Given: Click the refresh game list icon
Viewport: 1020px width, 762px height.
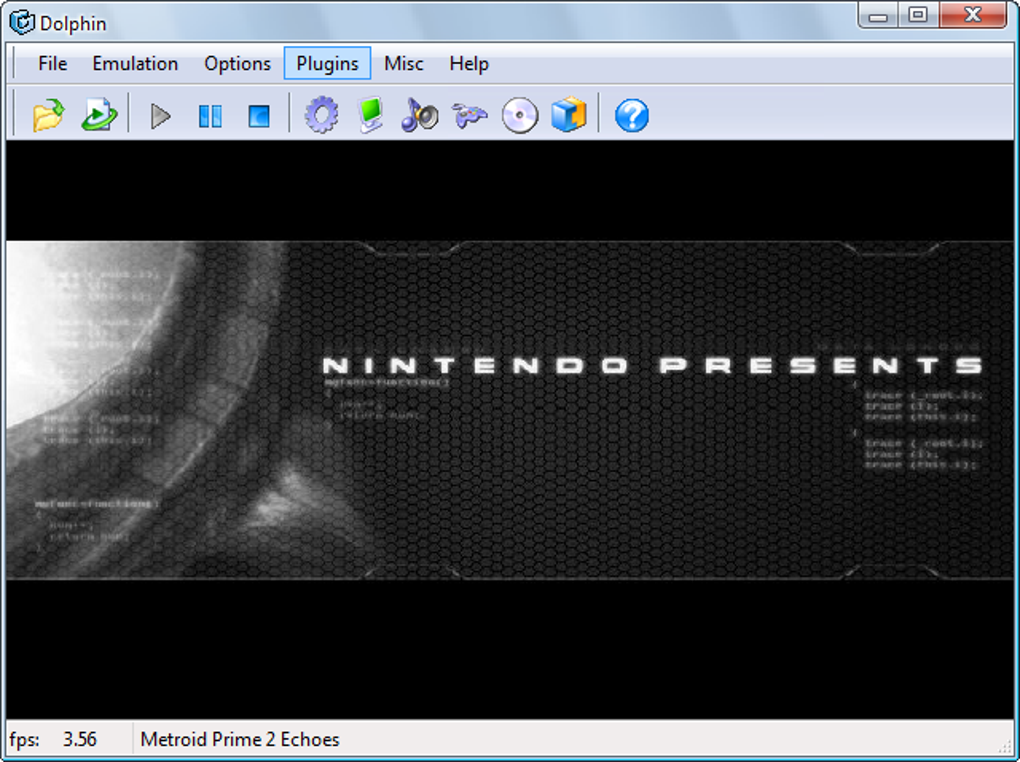Looking at the screenshot, I should [99, 115].
